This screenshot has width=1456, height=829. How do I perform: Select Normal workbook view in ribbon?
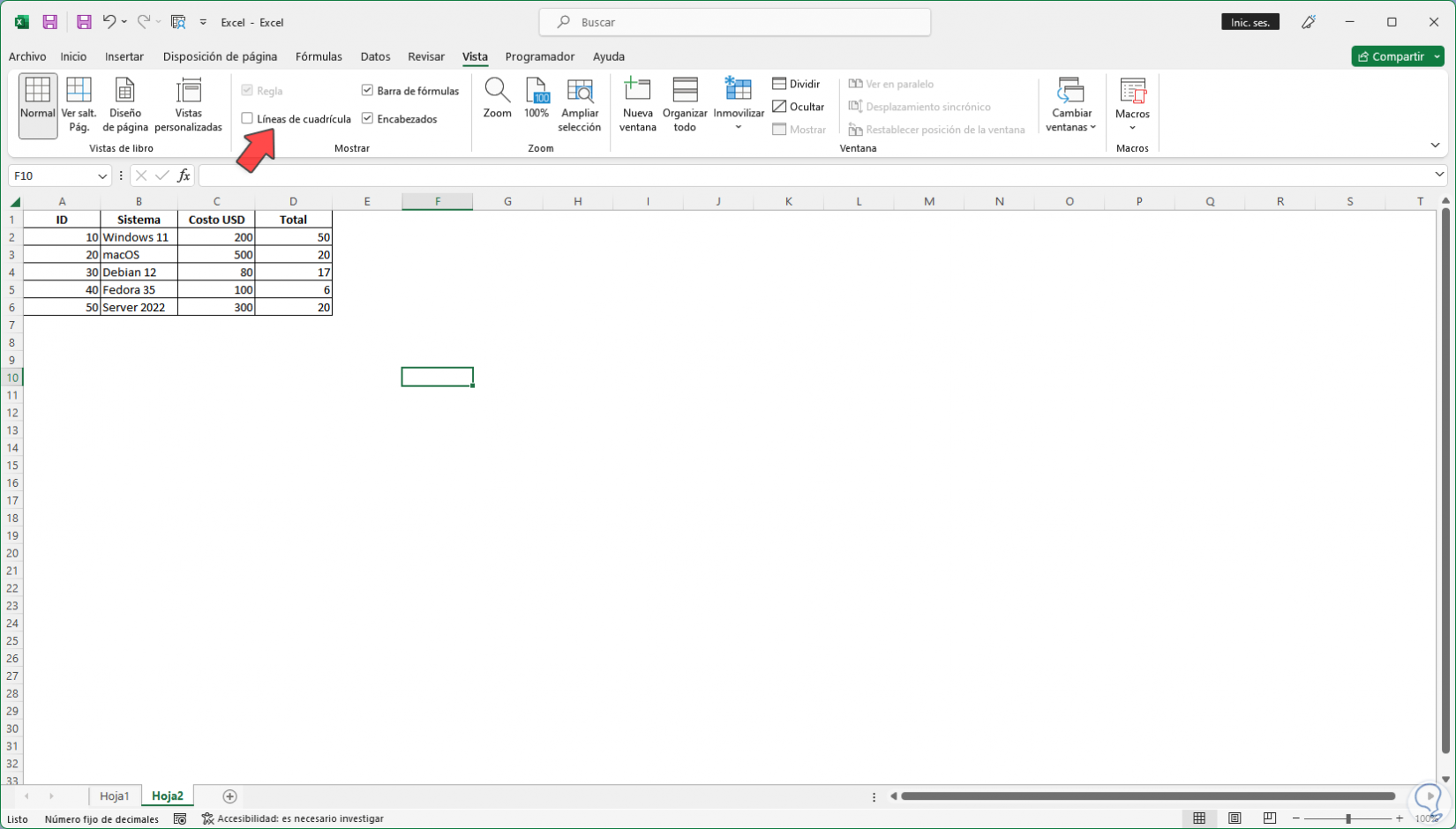click(38, 106)
